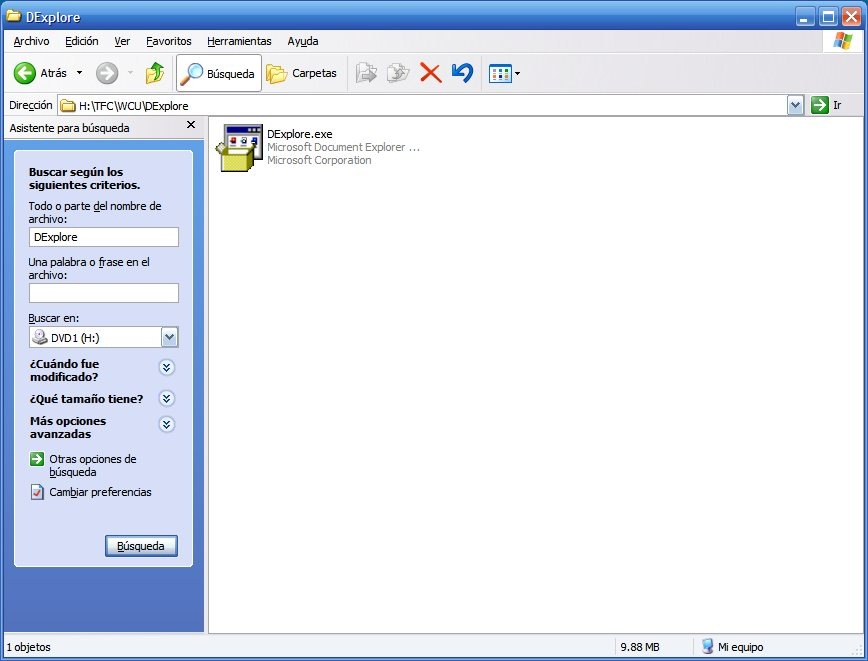Click the green Ir go arrow
Viewport: 868px width, 661px height.
[819, 105]
